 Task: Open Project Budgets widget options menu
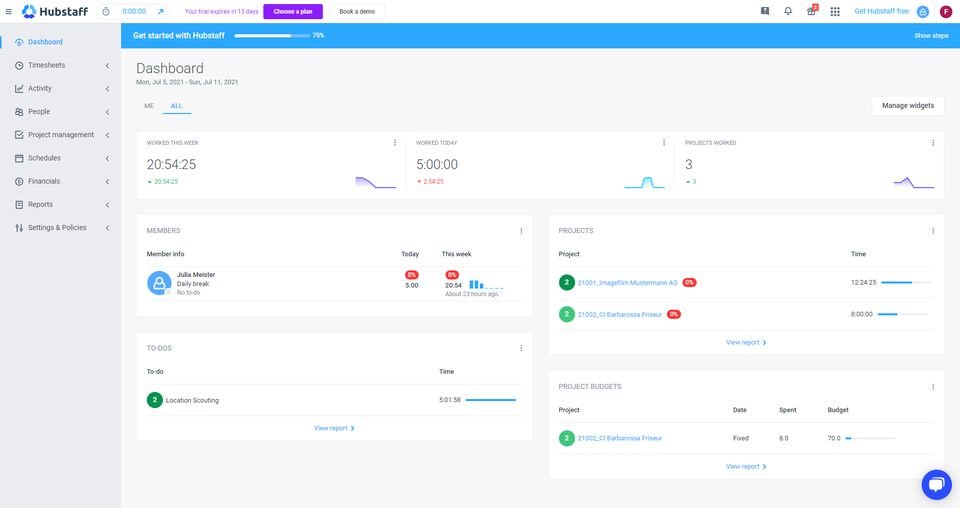tap(933, 387)
